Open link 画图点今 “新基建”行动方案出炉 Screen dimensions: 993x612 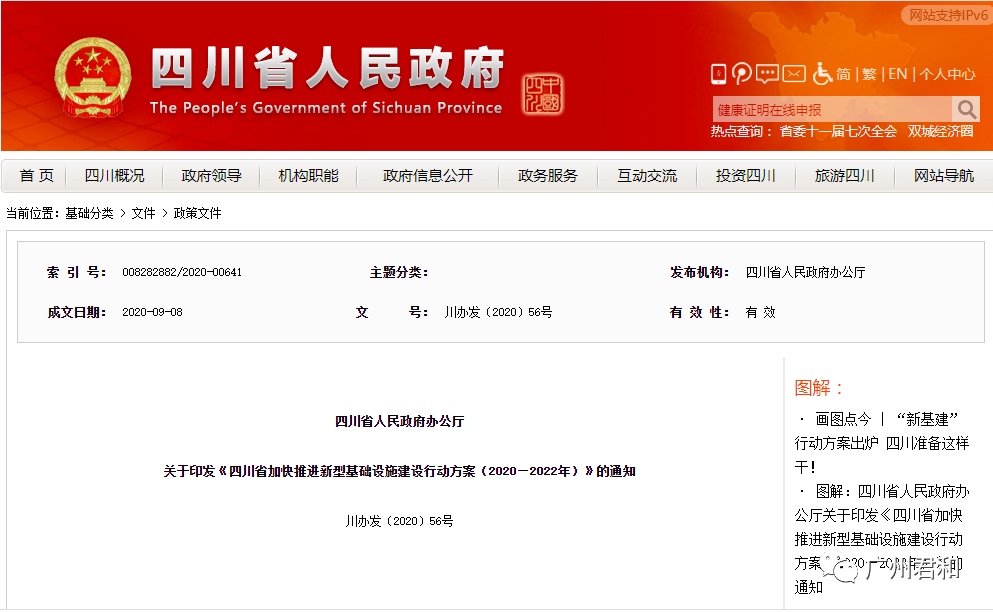pyautogui.click(x=882, y=443)
